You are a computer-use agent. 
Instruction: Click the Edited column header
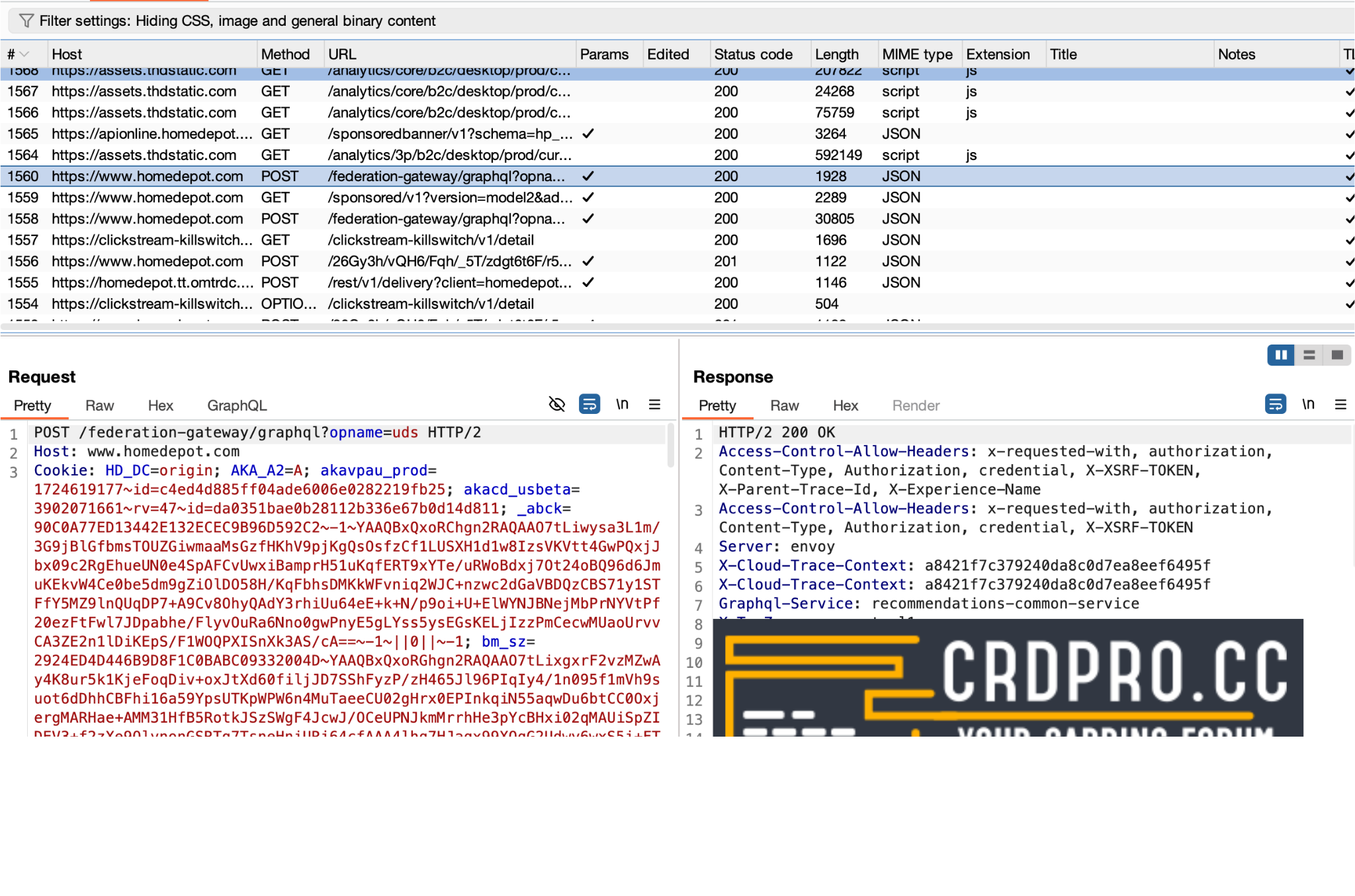[x=676, y=54]
